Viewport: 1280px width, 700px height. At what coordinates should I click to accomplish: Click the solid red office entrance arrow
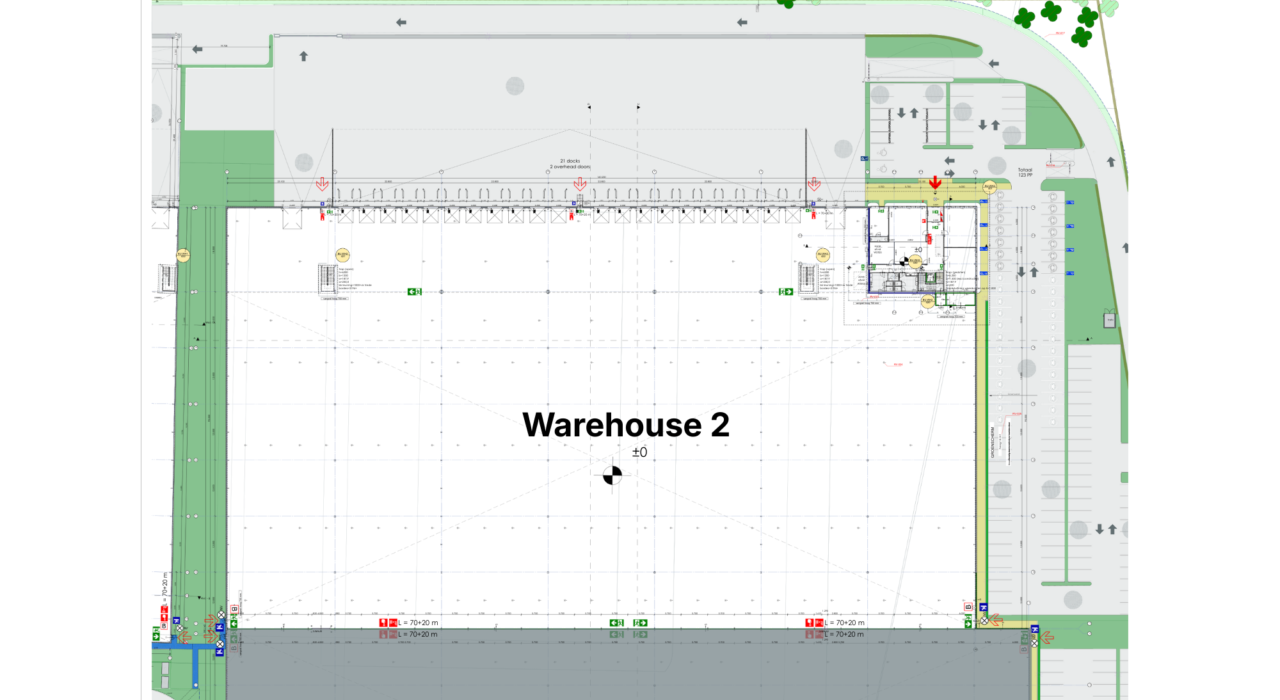pyautogui.click(x=935, y=181)
